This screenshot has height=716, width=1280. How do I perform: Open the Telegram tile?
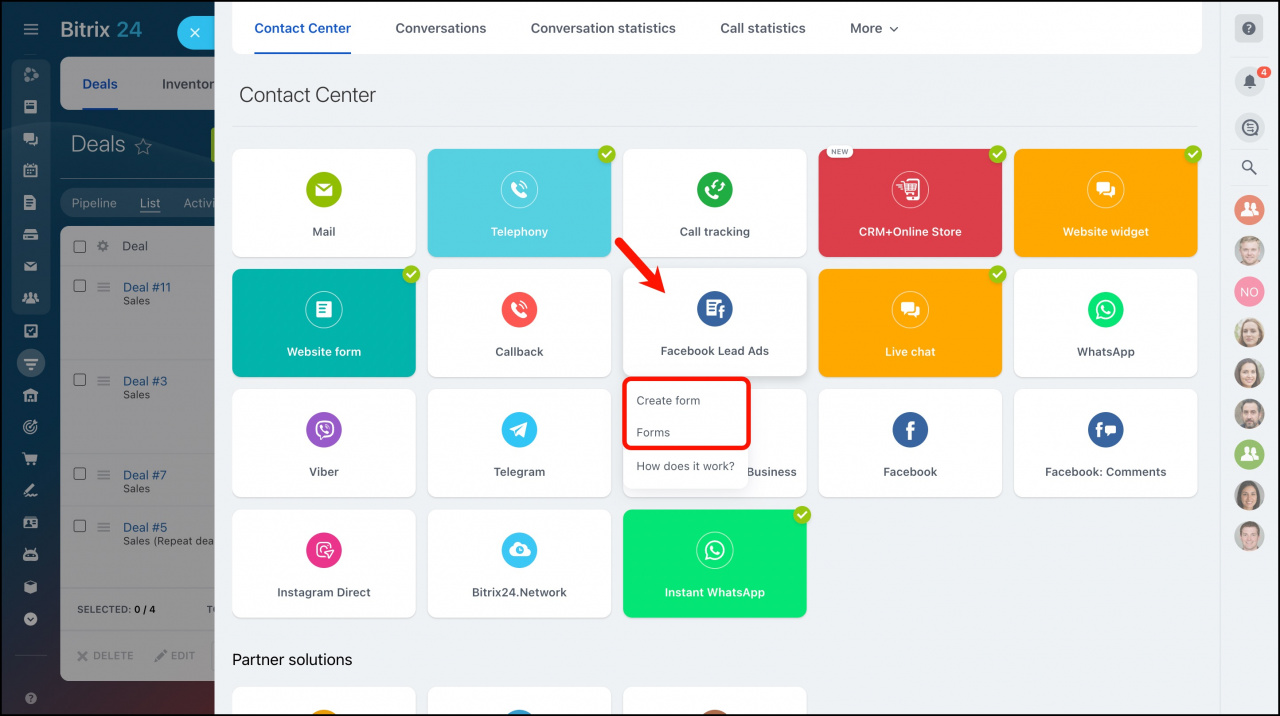[x=519, y=443]
